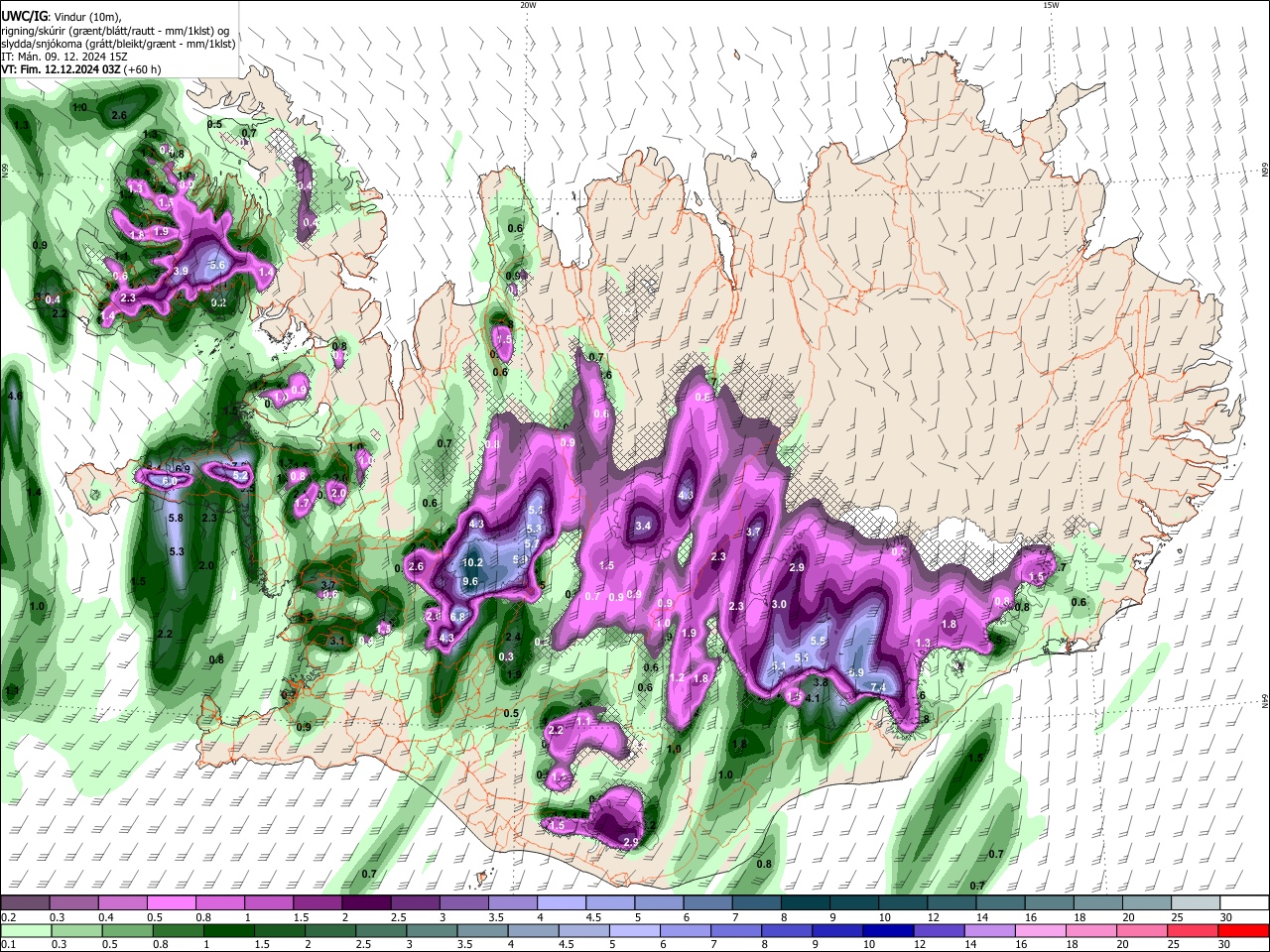
Task: Select the 7.4 precipitation label in the southeast
Action: coord(878,687)
